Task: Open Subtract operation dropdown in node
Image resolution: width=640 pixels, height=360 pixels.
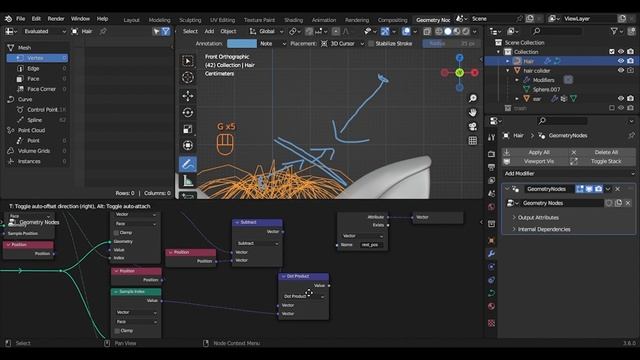Action: tap(258, 243)
